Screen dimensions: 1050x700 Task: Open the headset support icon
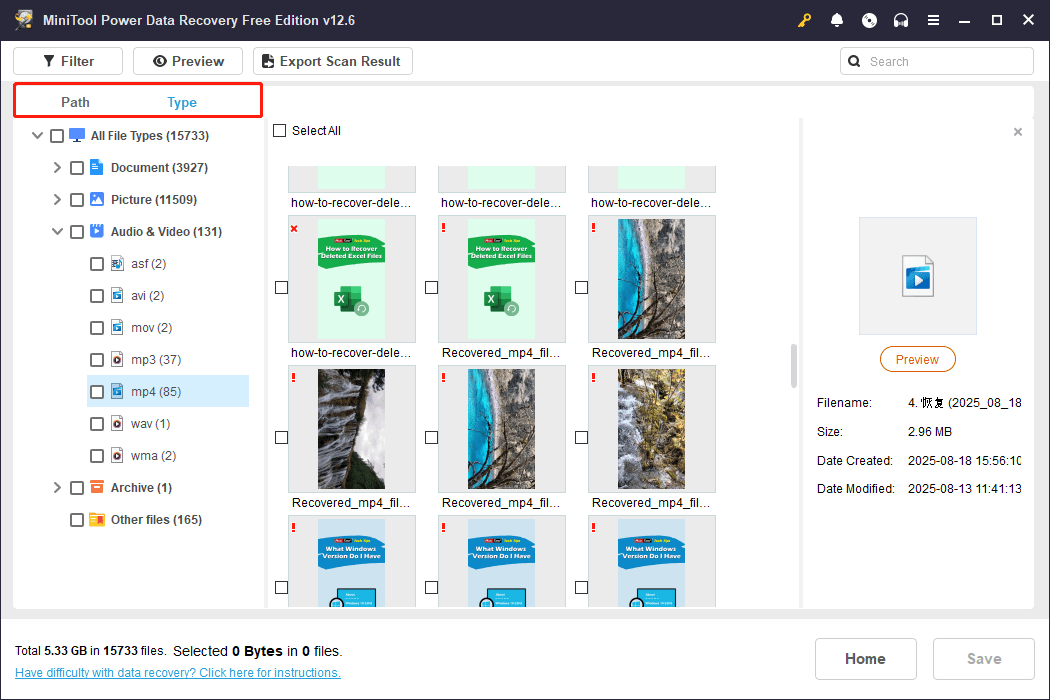click(x=901, y=19)
